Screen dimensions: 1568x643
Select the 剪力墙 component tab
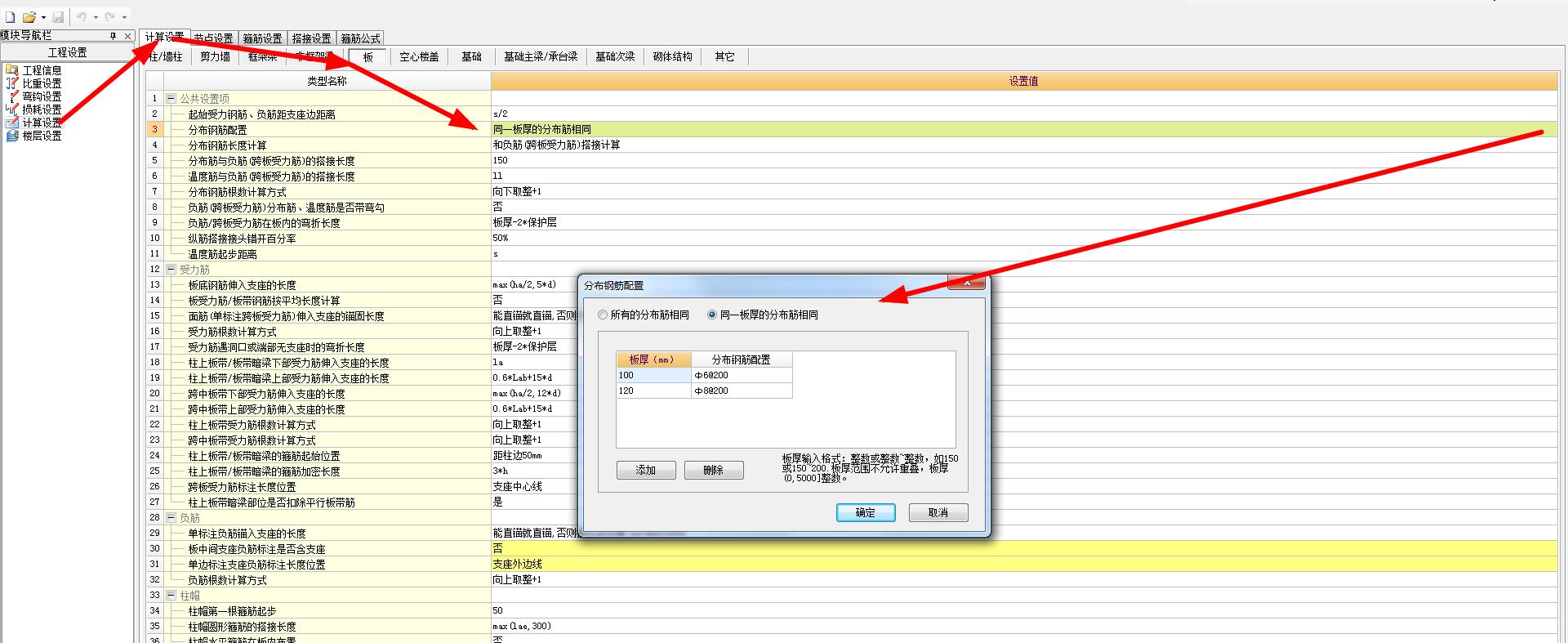coord(215,57)
